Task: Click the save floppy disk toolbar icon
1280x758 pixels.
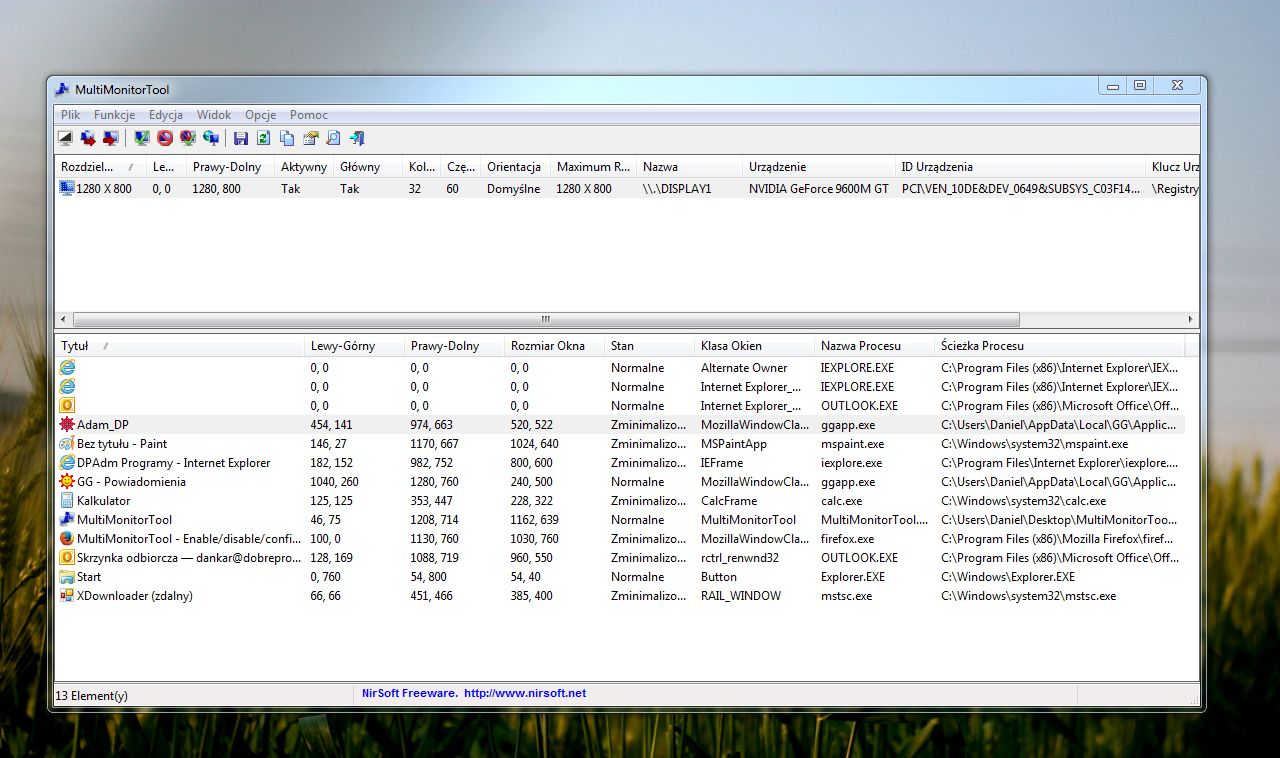Action: click(x=241, y=138)
